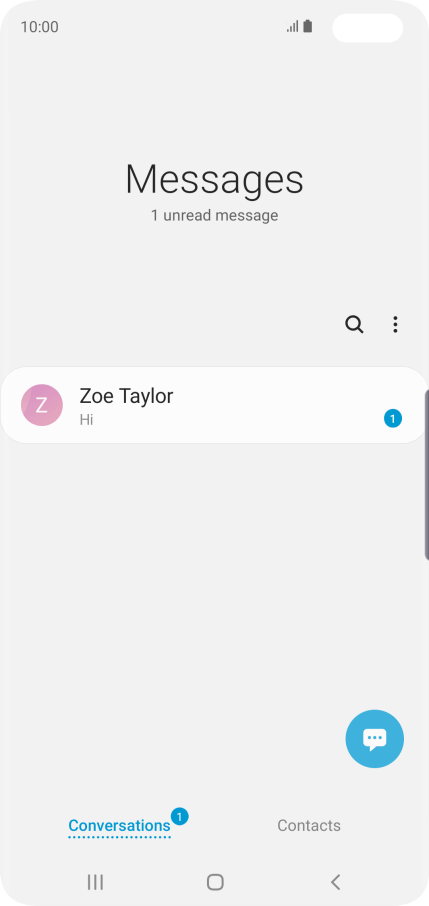Go to home screen via home button

(215, 882)
